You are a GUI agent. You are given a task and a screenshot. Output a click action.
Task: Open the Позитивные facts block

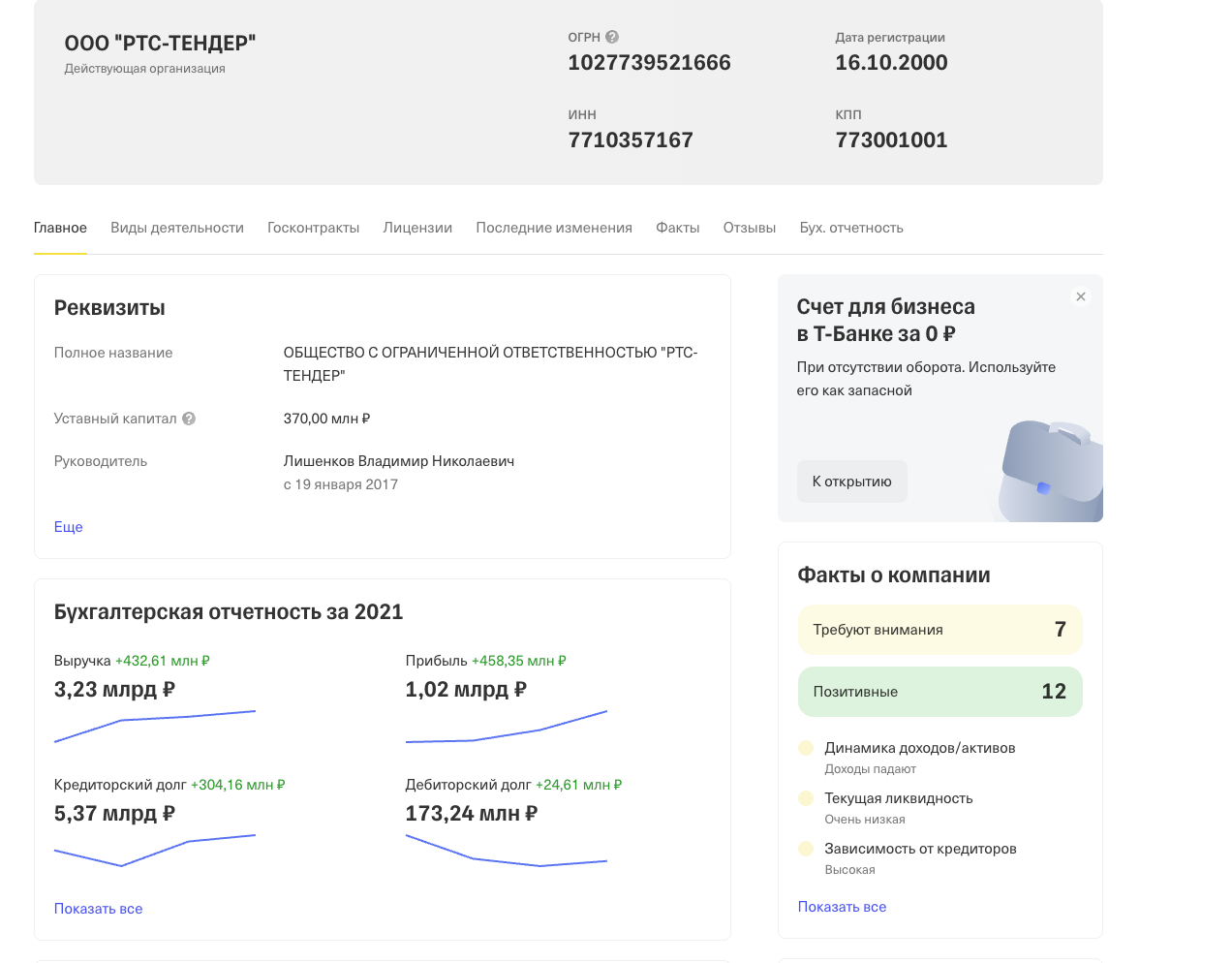(x=940, y=692)
